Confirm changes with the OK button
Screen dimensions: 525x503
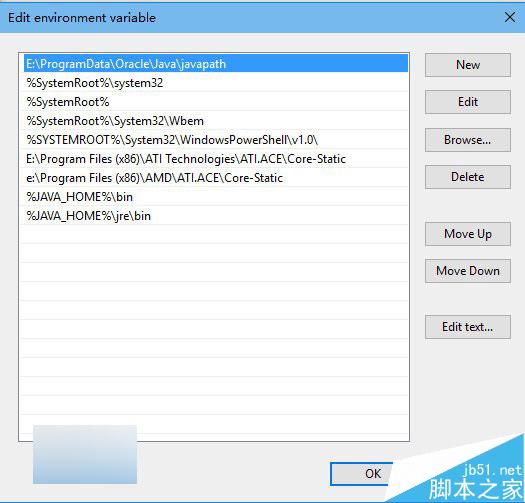(x=362, y=474)
